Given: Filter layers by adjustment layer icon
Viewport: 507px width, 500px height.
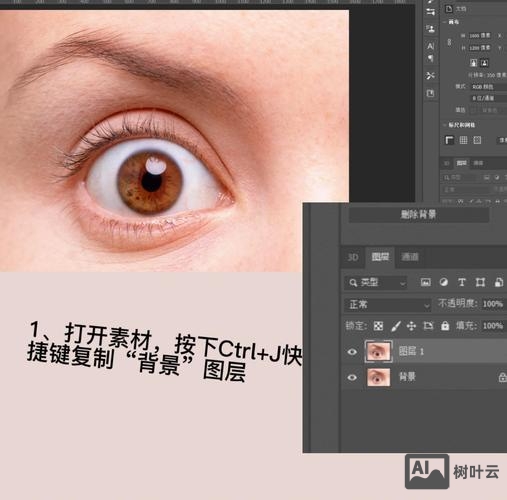Looking at the screenshot, I should (444, 283).
